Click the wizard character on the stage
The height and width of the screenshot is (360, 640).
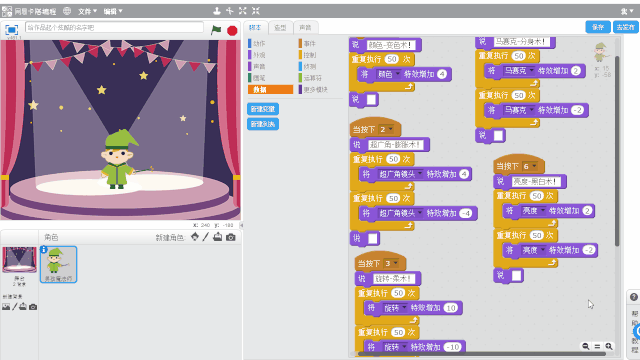[118, 159]
